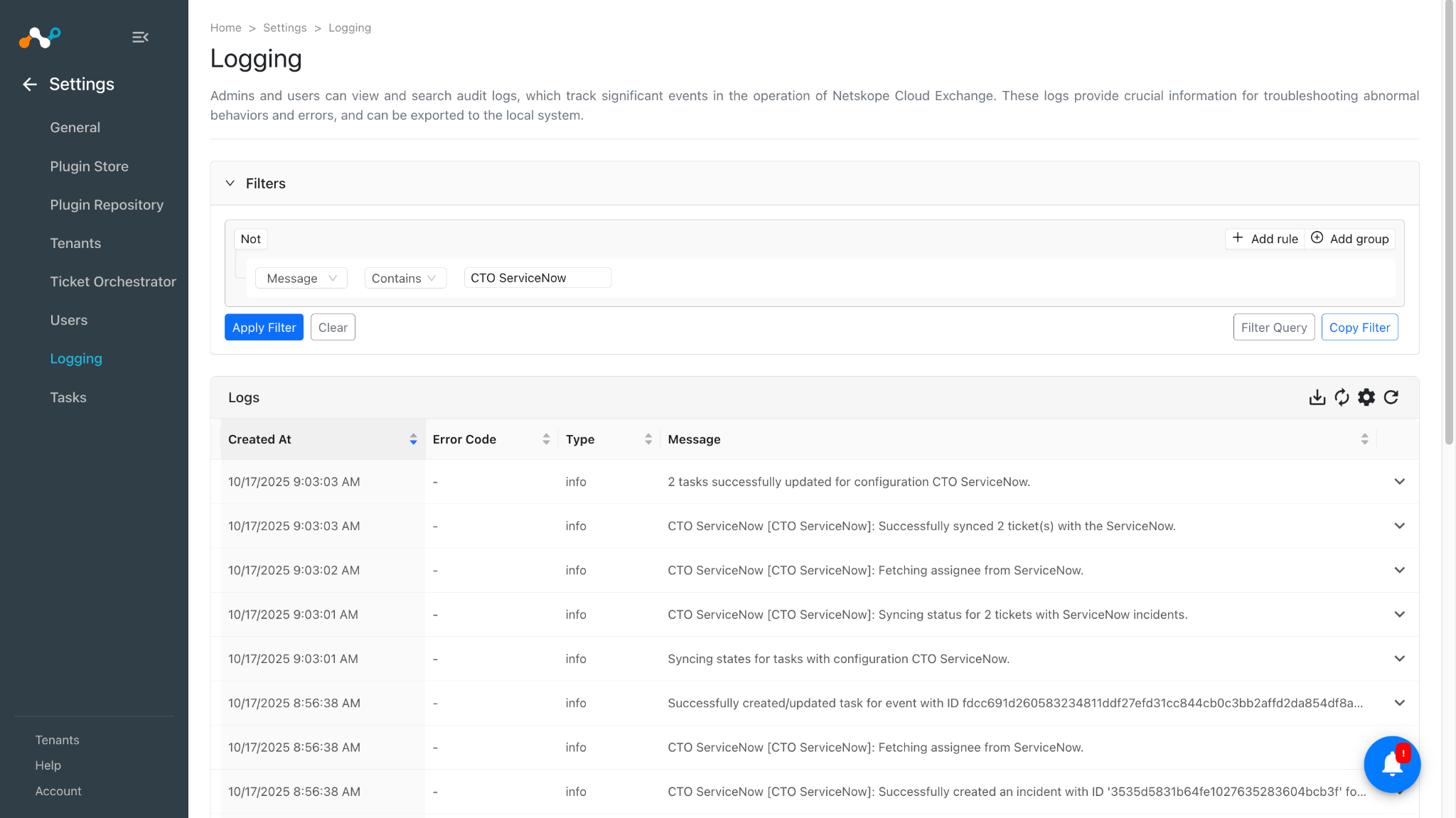Screen dimensions: 1456x818
Task: Expand row 'Successfully synced 2 ticket(s)'
Action: [x=1399, y=526]
